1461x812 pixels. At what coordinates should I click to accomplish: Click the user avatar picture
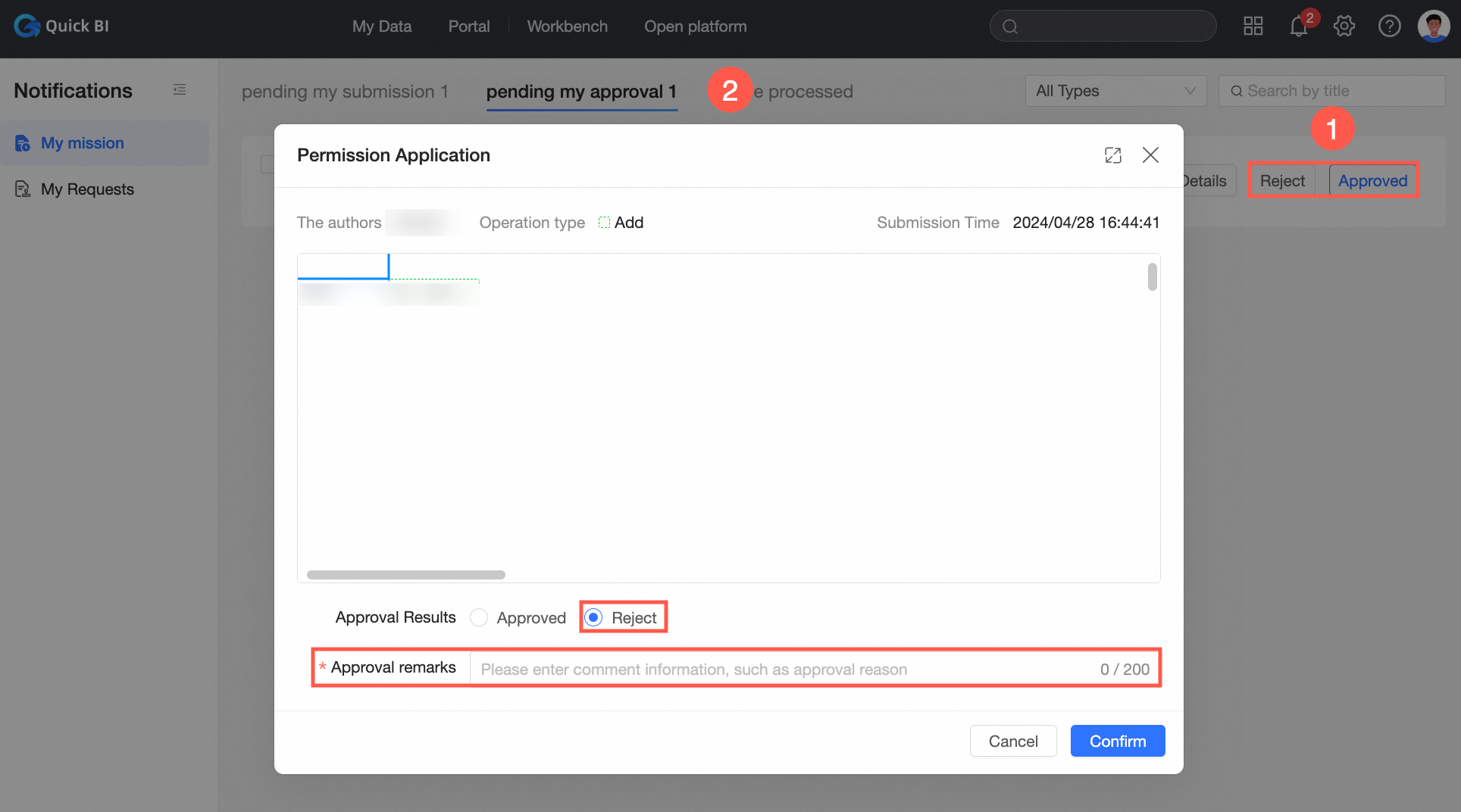click(x=1434, y=27)
